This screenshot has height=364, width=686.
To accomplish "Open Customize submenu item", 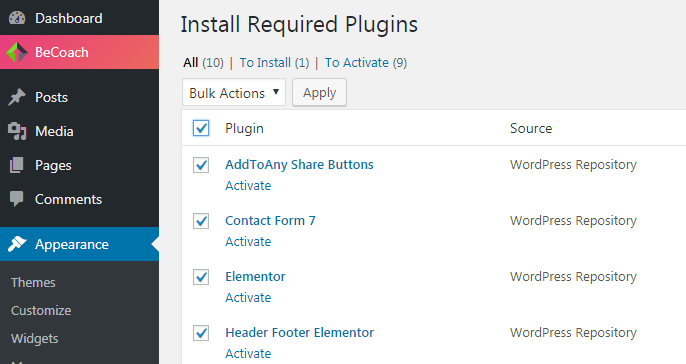I will coord(41,311).
